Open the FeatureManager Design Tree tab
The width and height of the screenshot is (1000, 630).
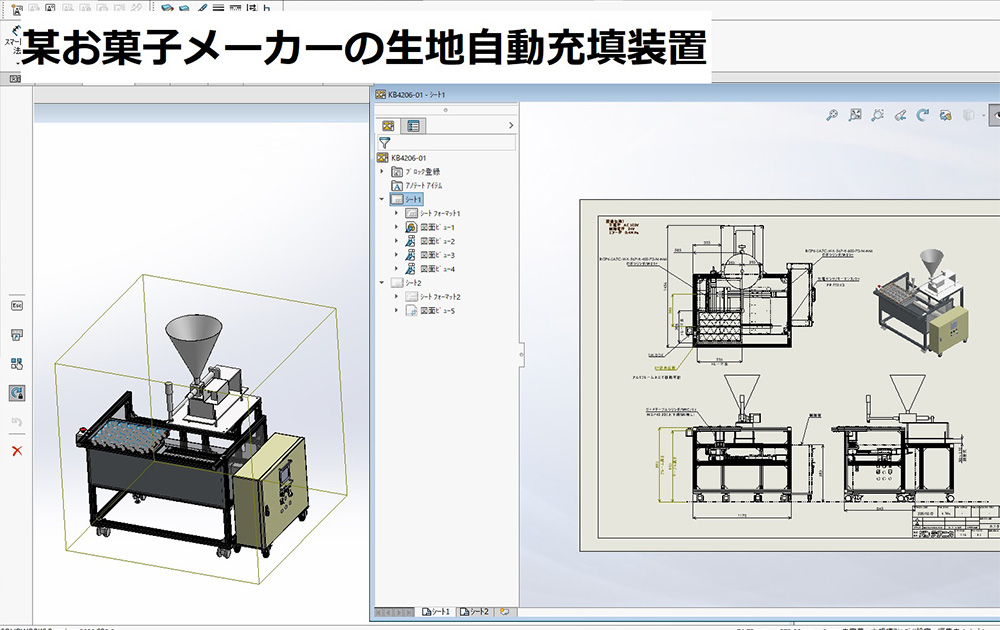[x=388, y=126]
